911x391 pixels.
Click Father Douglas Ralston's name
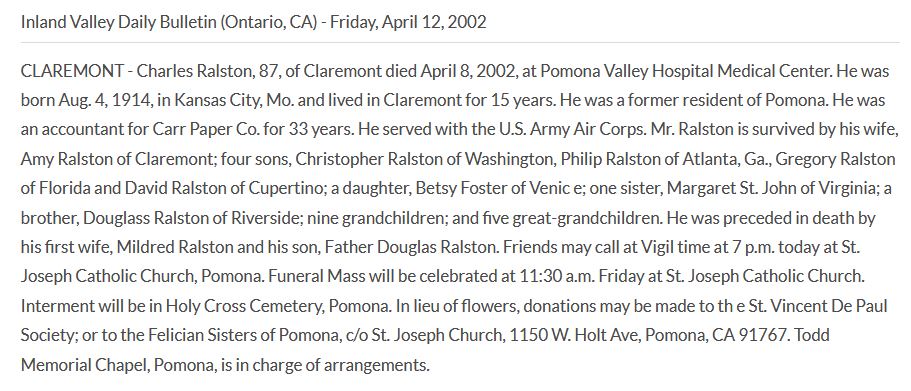pyautogui.click(x=411, y=247)
